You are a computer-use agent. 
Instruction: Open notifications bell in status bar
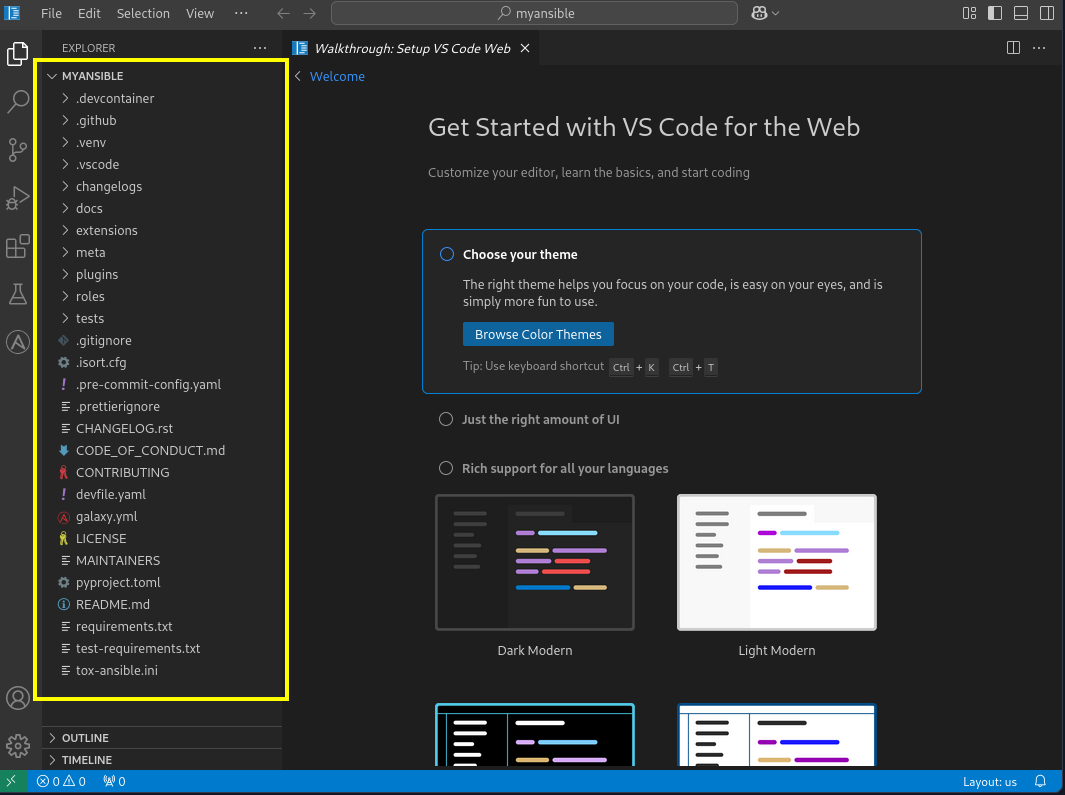coord(1040,781)
